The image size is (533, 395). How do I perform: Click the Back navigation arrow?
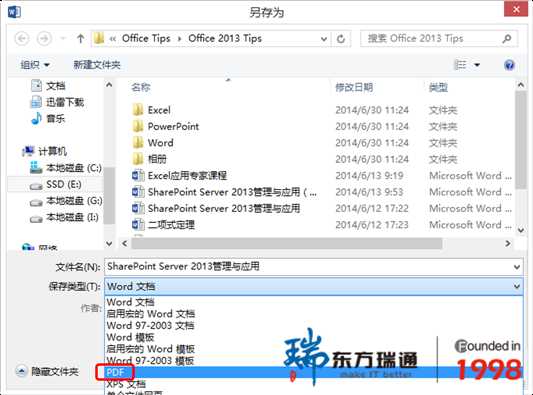click(22, 38)
